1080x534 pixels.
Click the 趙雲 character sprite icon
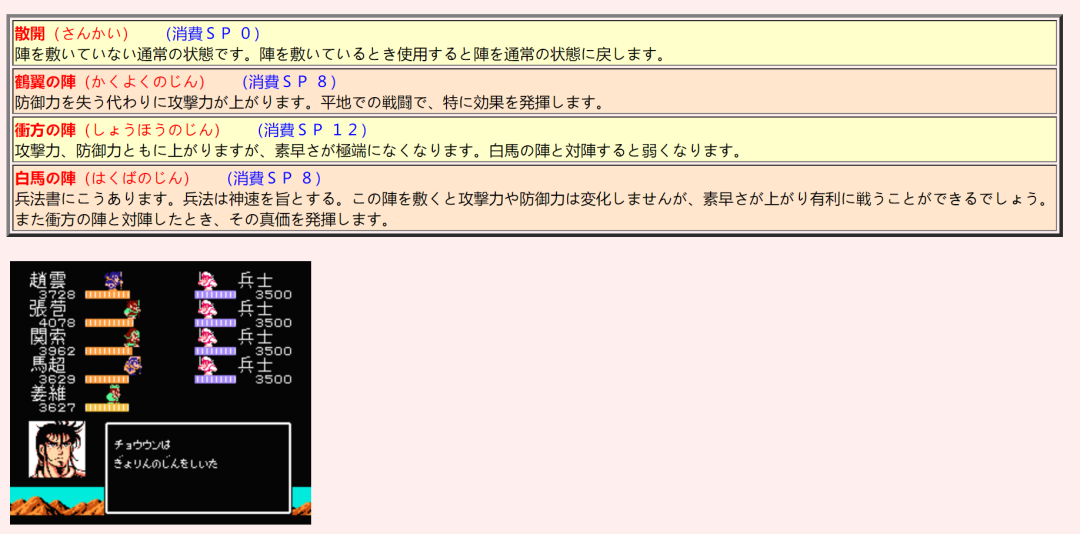[114, 280]
